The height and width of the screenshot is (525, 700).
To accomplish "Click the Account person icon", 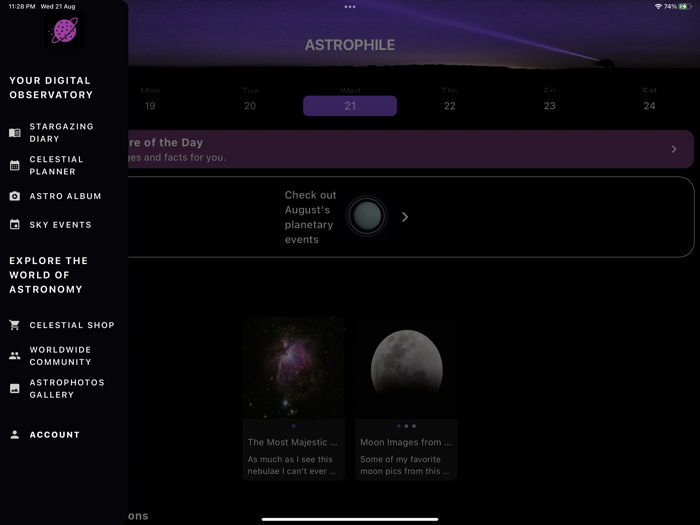I will (15, 434).
